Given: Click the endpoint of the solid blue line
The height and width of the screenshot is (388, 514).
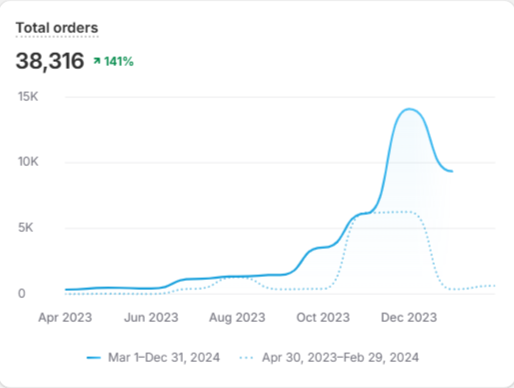Looking at the screenshot, I should pyautogui.click(x=452, y=171).
